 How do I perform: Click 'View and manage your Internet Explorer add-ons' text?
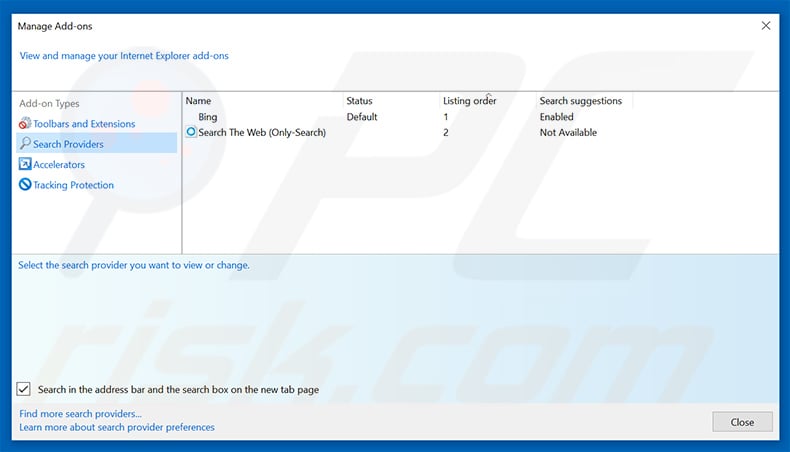click(124, 55)
